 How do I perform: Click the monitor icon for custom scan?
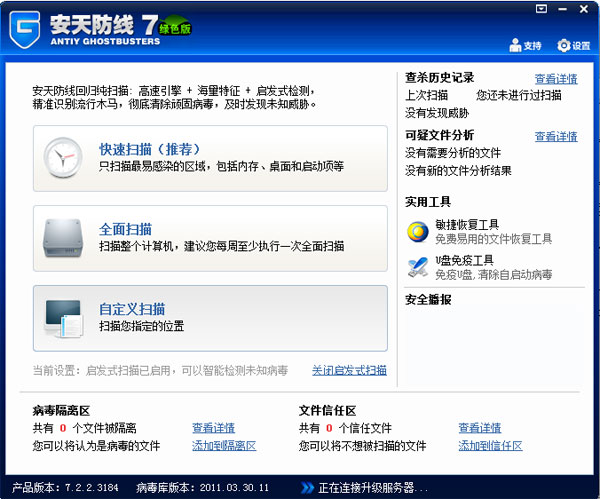click(x=63, y=318)
